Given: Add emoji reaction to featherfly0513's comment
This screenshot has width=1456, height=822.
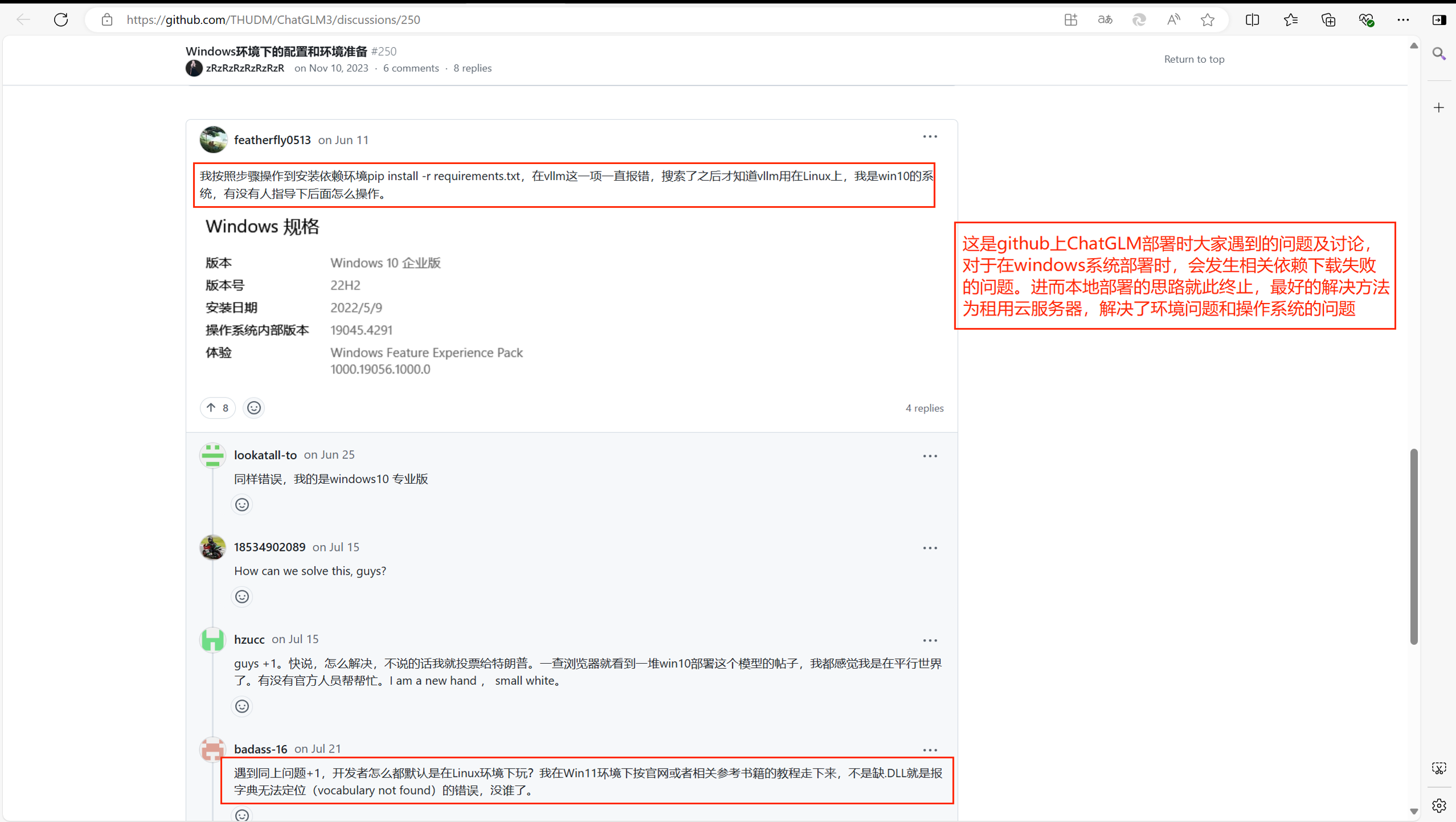Looking at the screenshot, I should pos(254,408).
